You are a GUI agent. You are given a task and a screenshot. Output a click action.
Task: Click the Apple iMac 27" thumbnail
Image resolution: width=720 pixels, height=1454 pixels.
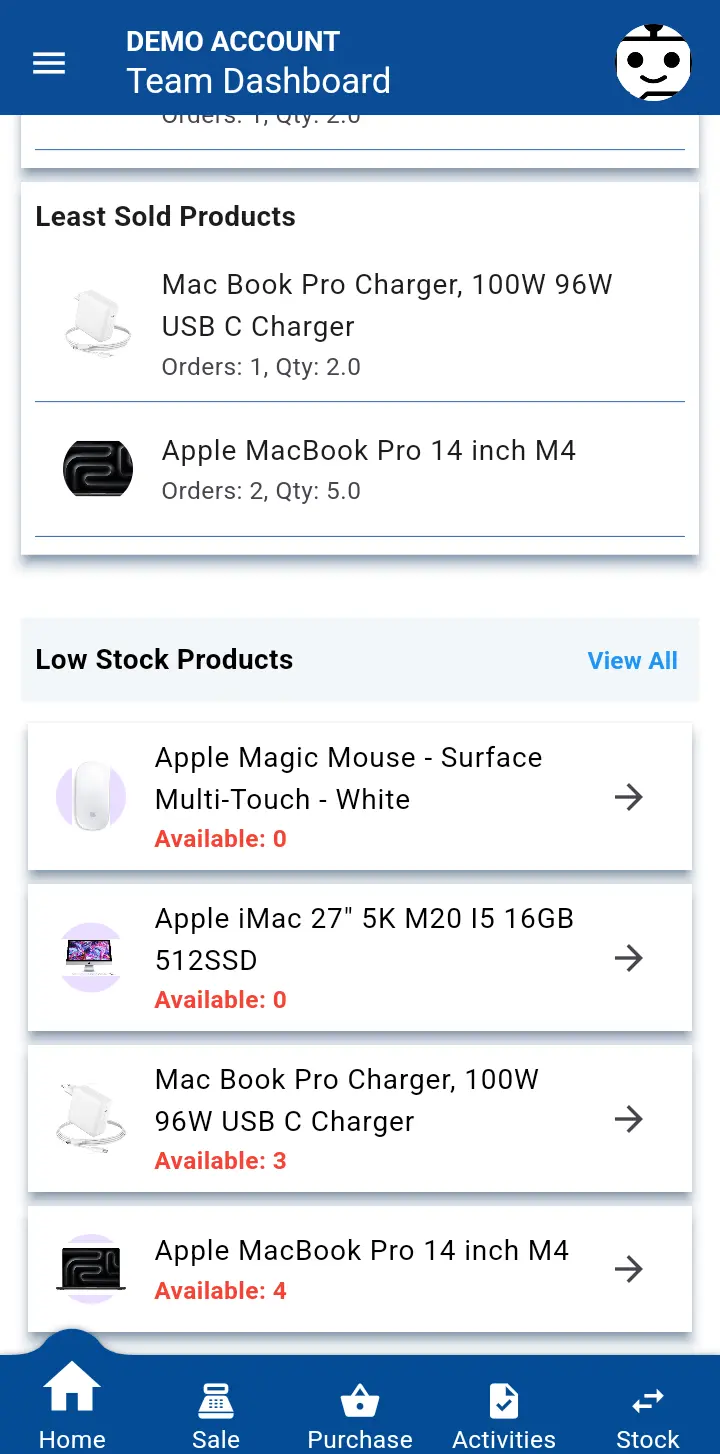click(91, 957)
